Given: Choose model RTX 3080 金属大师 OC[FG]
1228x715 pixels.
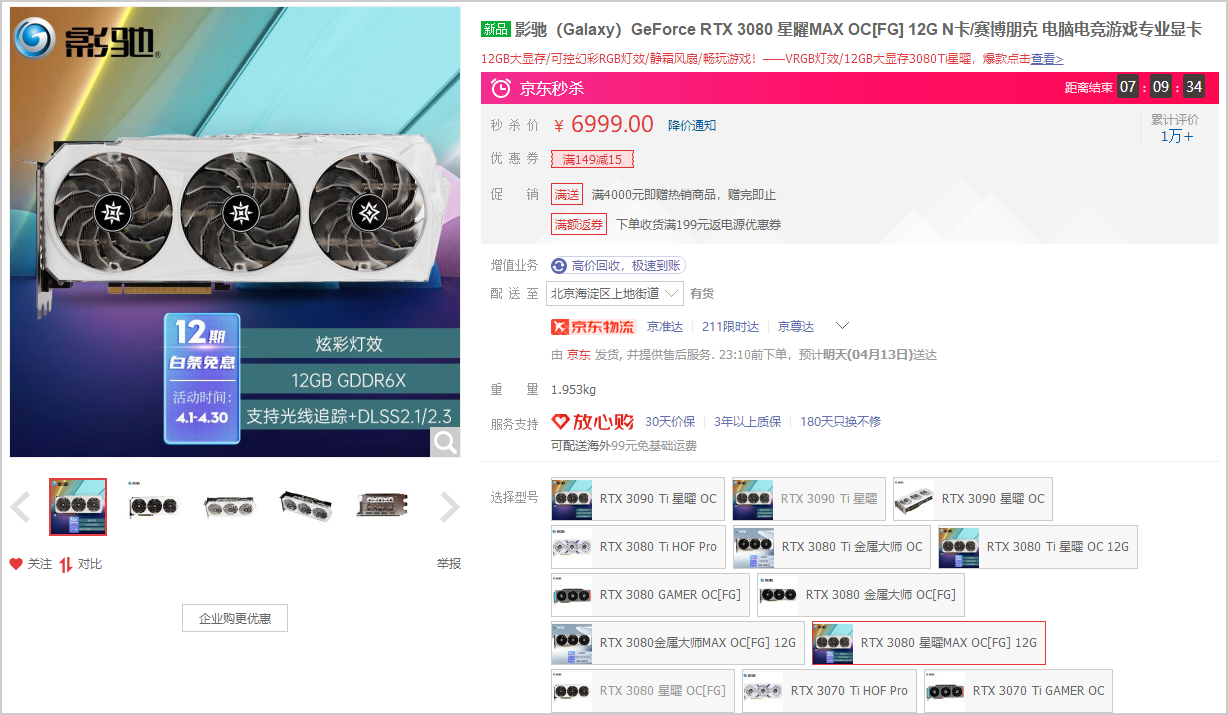Looking at the screenshot, I should [x=861, y=595].
